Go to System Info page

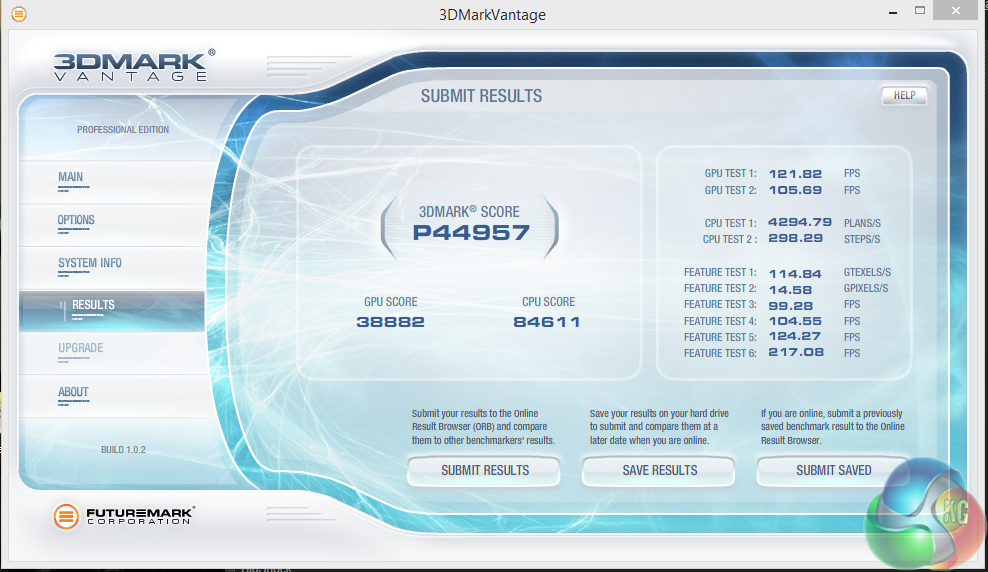pos(113,267)
